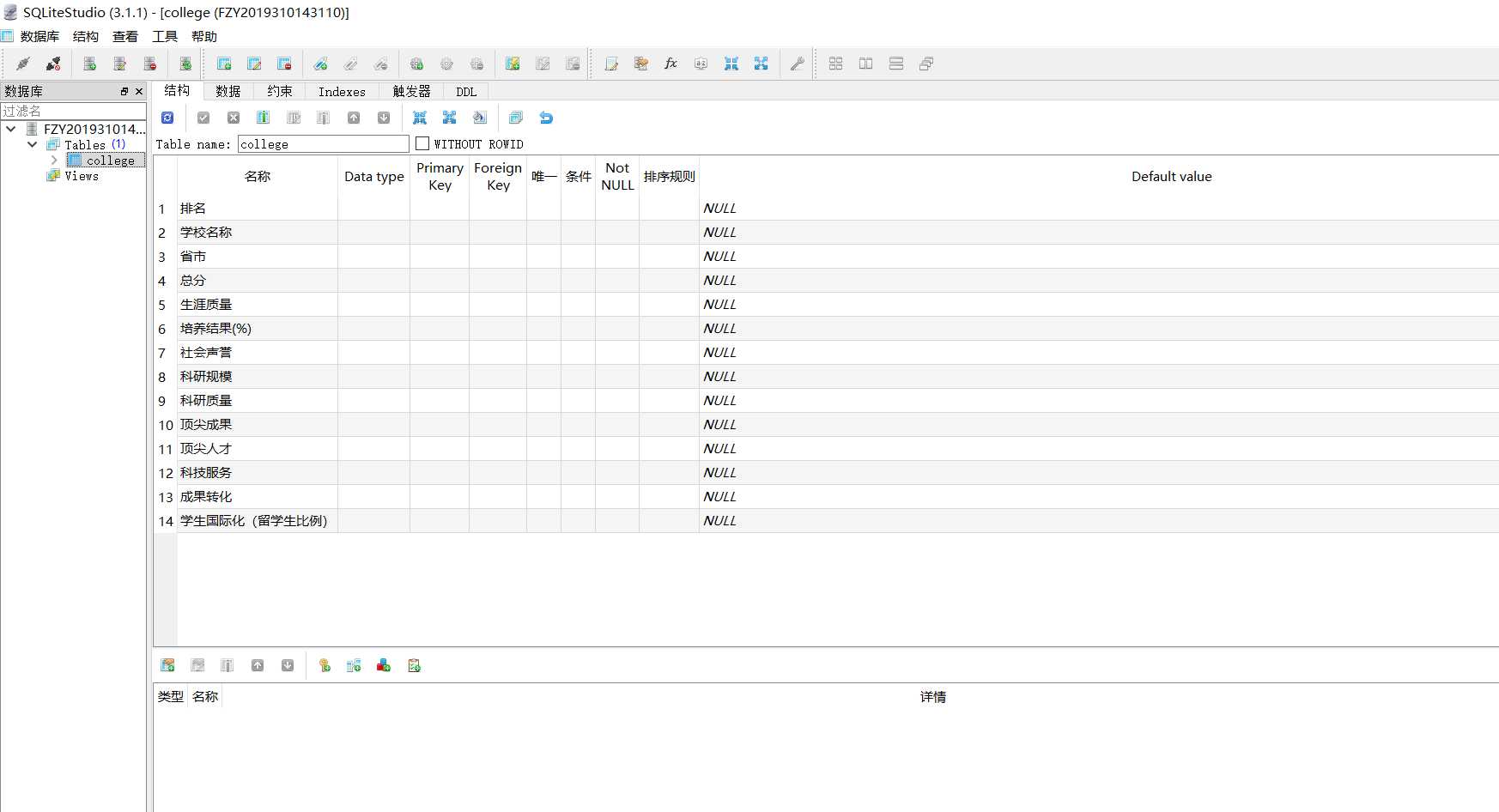The width and height of the screenshot is (1499, 812).
Task: Click the refresh database schema icon
Action: tap(185, 64)
